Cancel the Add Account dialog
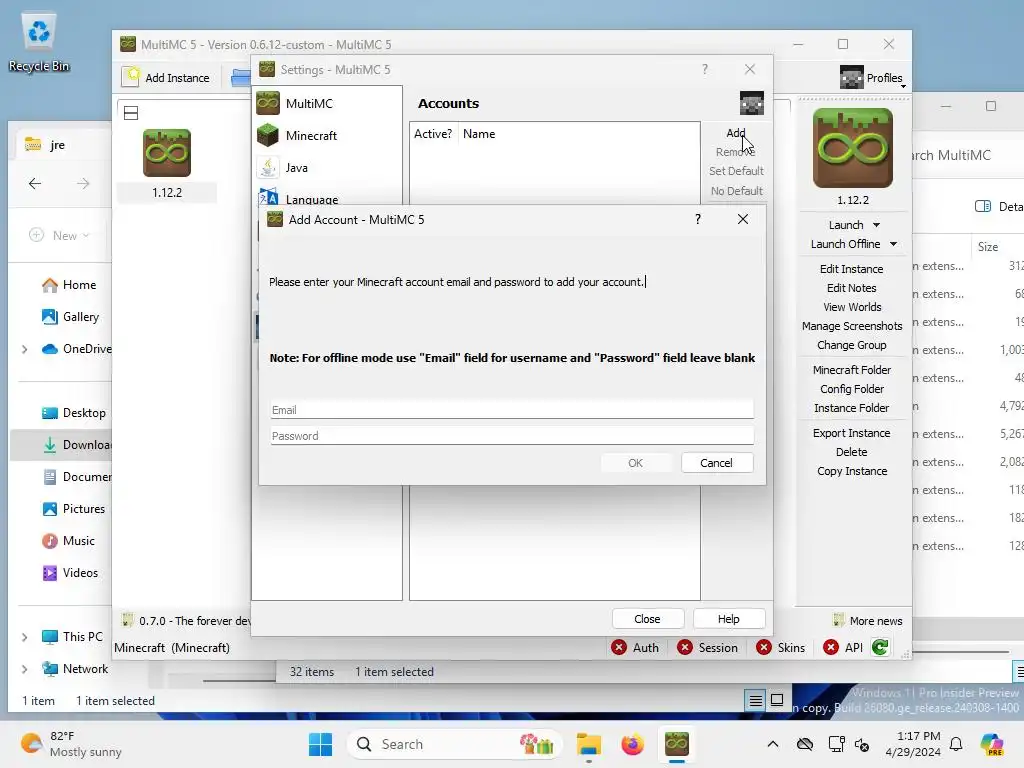This screenshot has height=768, width=1024. click(x=716, y=462)
